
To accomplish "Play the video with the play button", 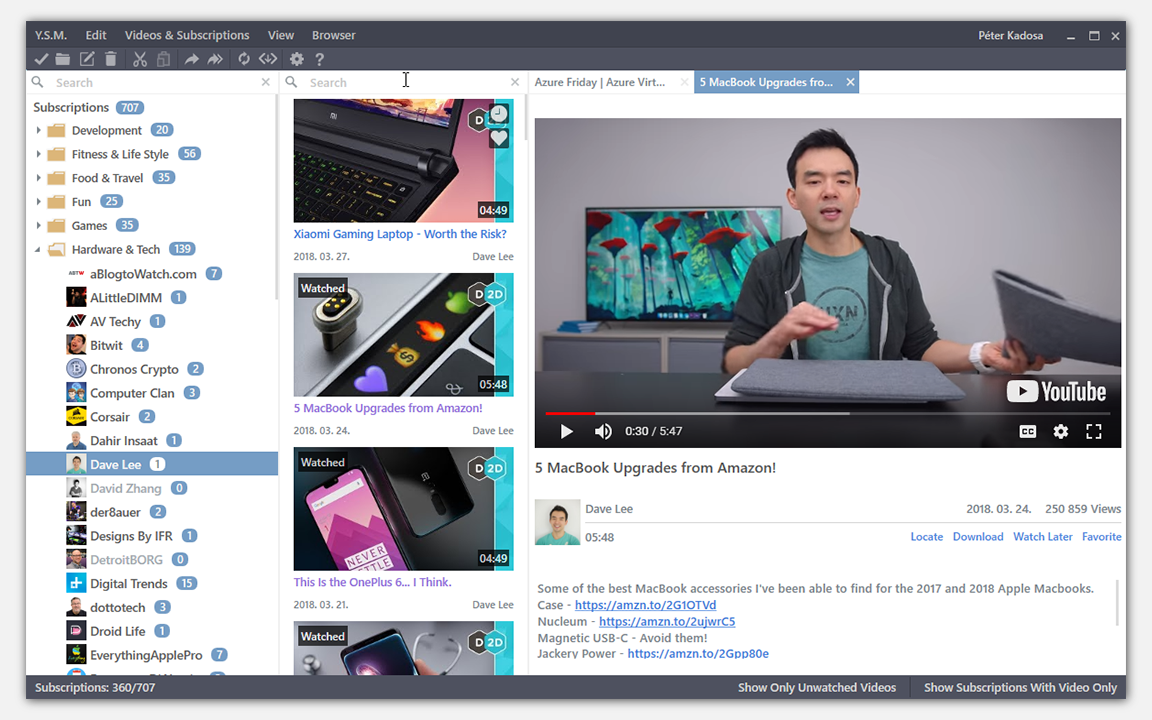I will (566, 431).
